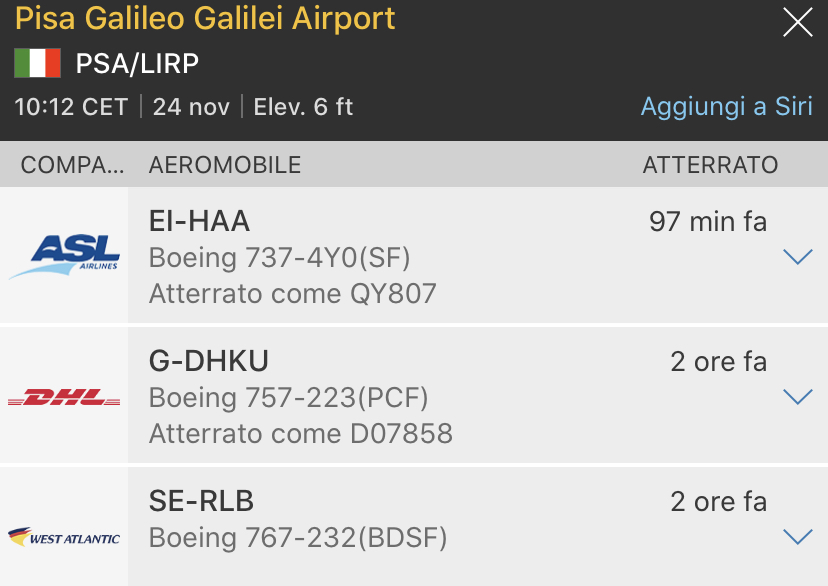Screen dimensions: 828x586
Task: Click the AEROMOBILE column header
Action: click(225, 165)
